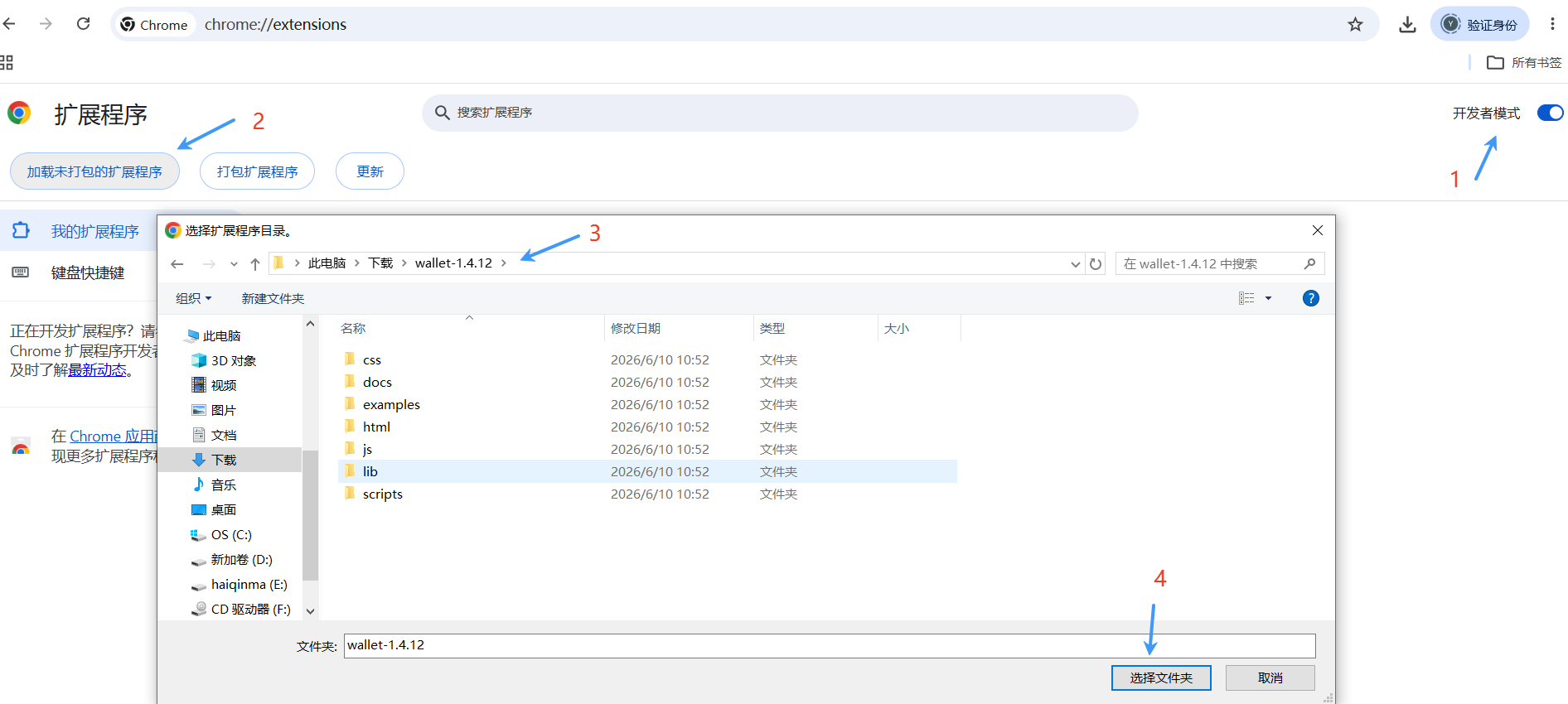Go up one folder level arrow
Image resolution: width=1568 pixels, height=704 pixels.
255,264
